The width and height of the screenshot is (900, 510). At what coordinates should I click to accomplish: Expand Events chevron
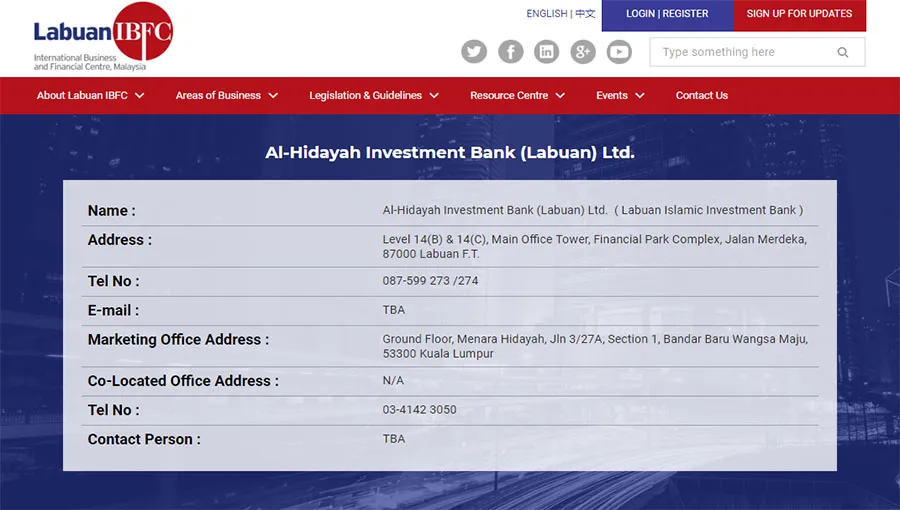(x=640, y=96)
